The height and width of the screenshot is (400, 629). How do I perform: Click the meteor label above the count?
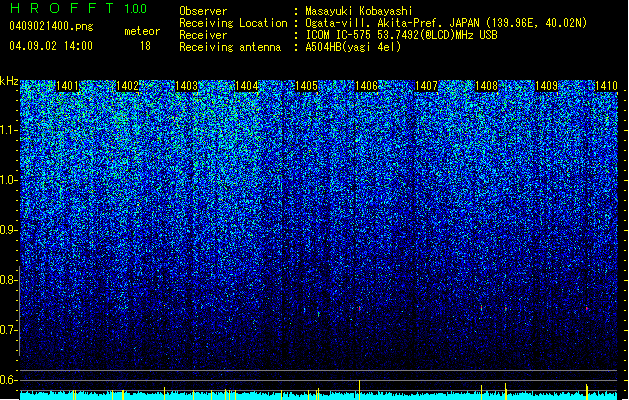pos(142,31)
